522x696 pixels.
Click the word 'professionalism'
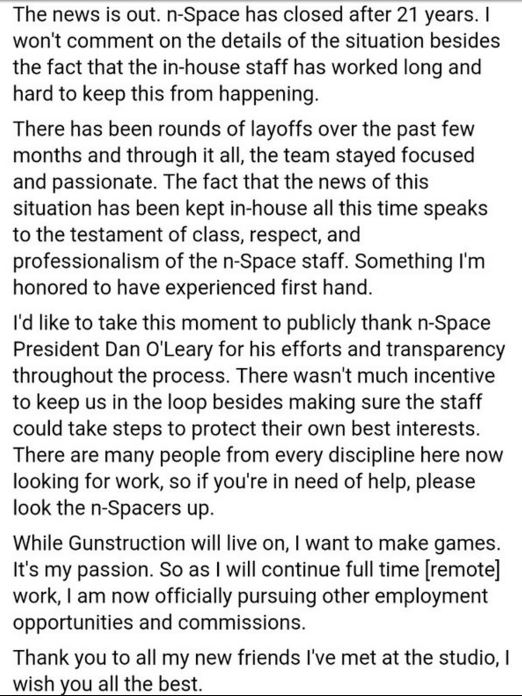[86, 261]
